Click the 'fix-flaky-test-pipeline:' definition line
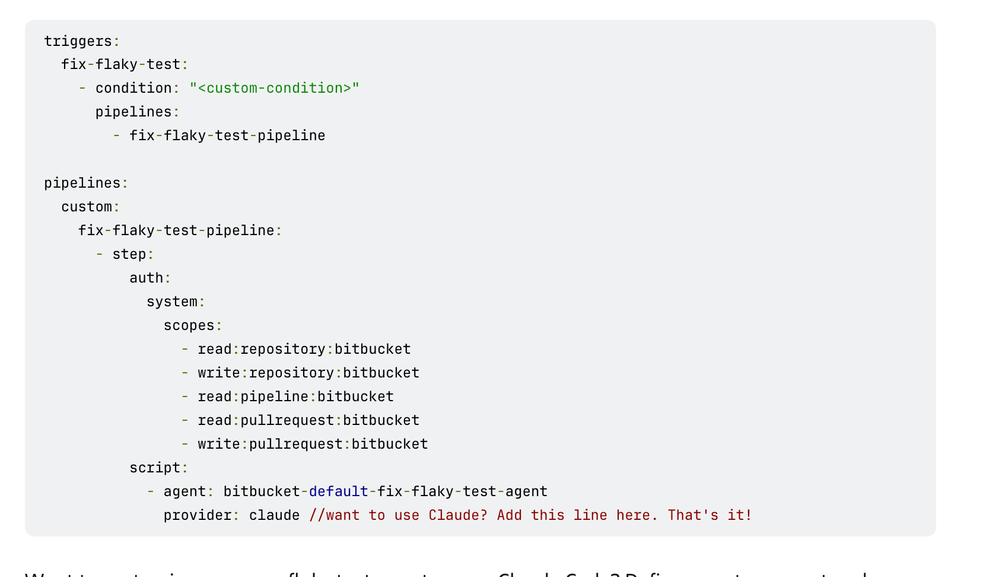Viewport: 999px width, 577px height. tap(180, 231)
